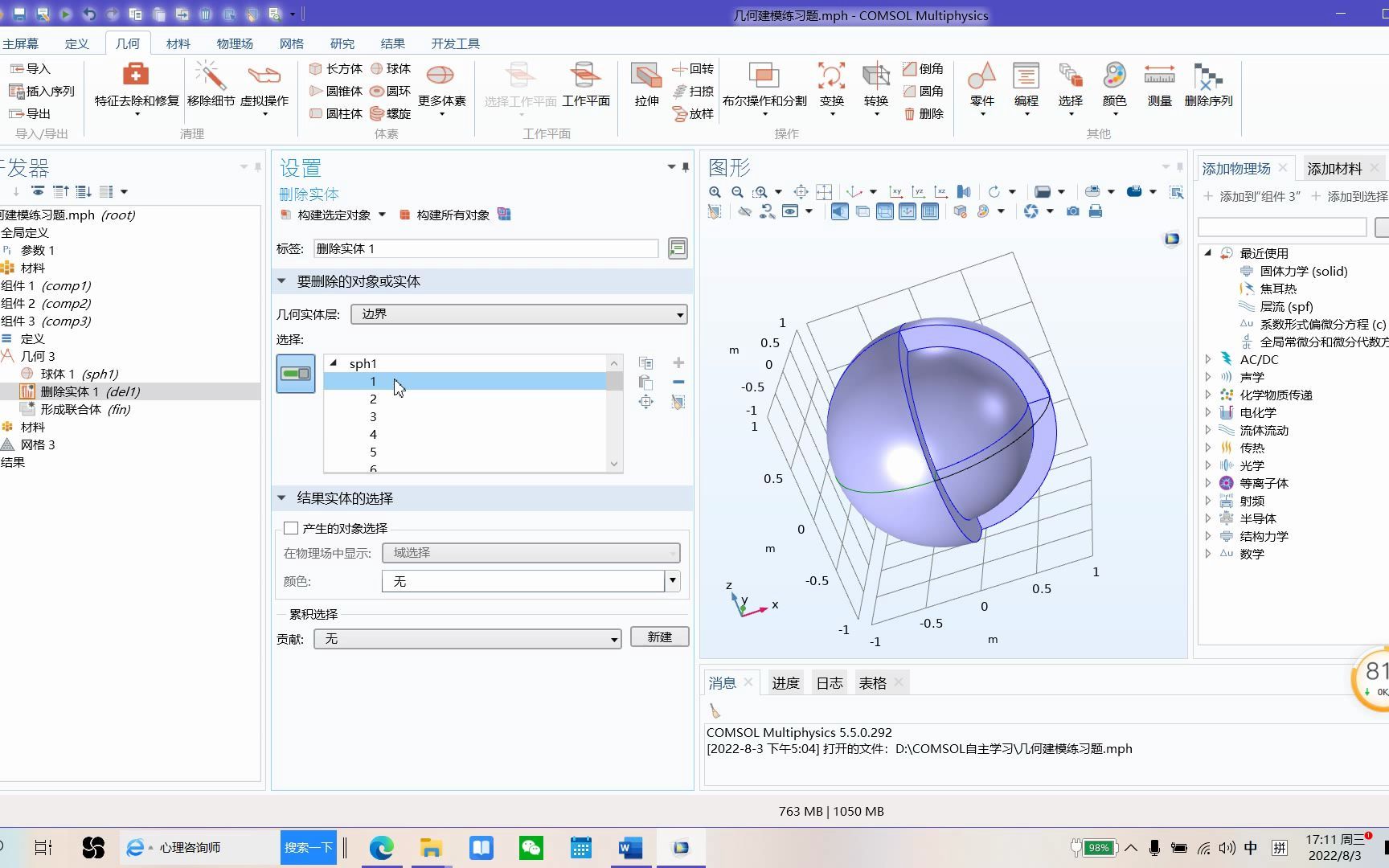Open the Materials ribbon tab

point(178,43)
